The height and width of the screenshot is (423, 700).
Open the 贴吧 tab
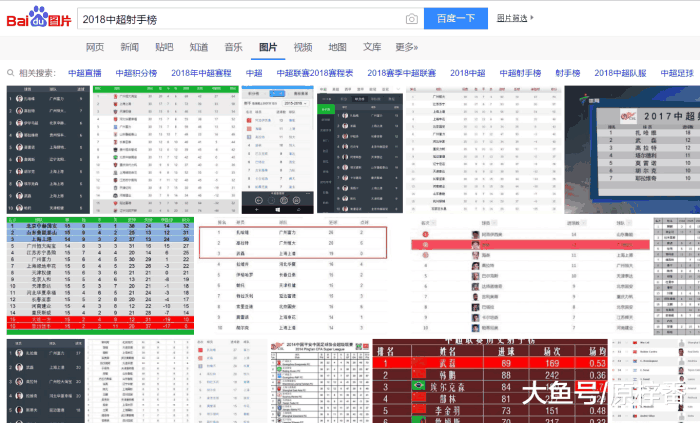pos(164,47)
